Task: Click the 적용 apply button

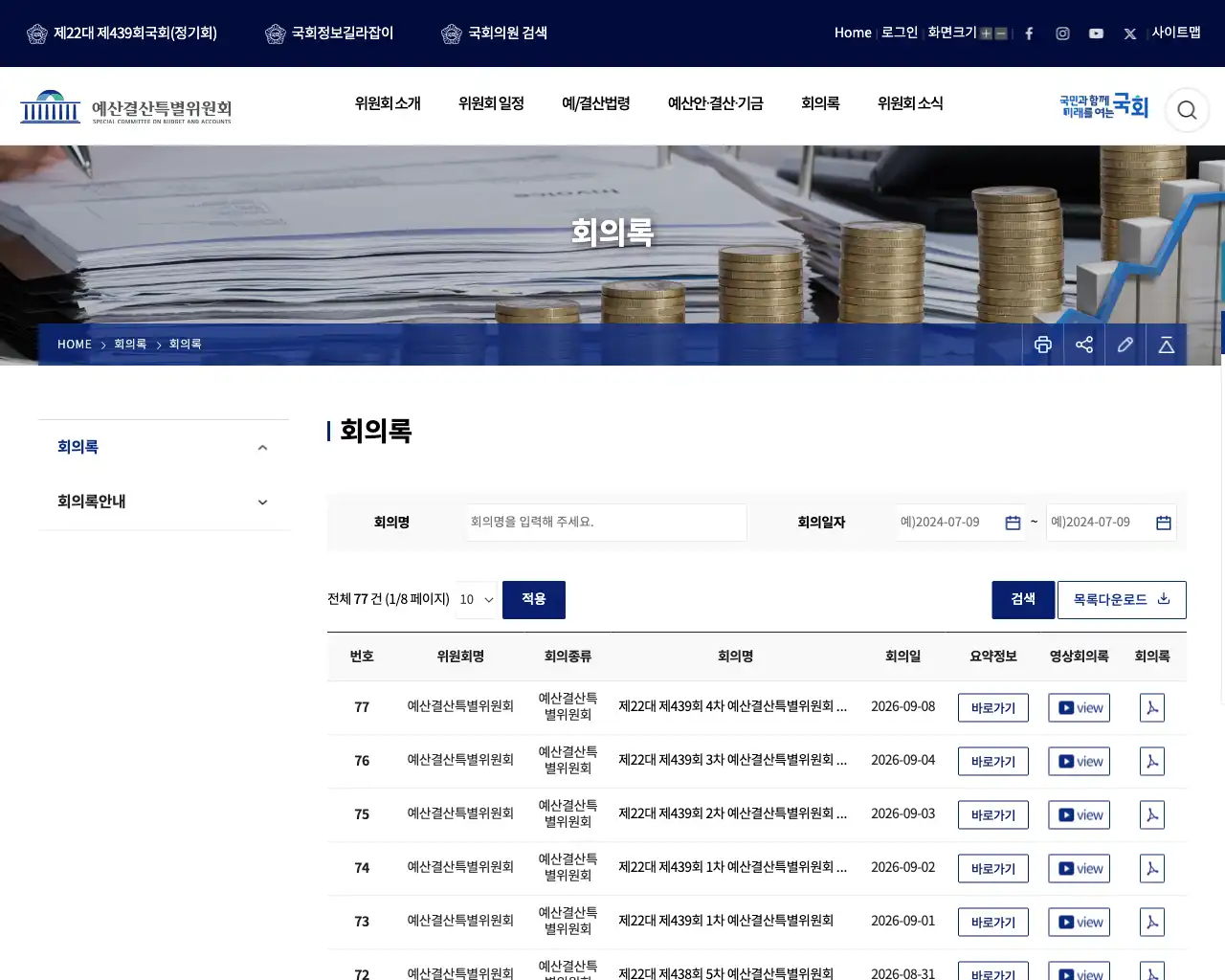Action: point(534,600)
